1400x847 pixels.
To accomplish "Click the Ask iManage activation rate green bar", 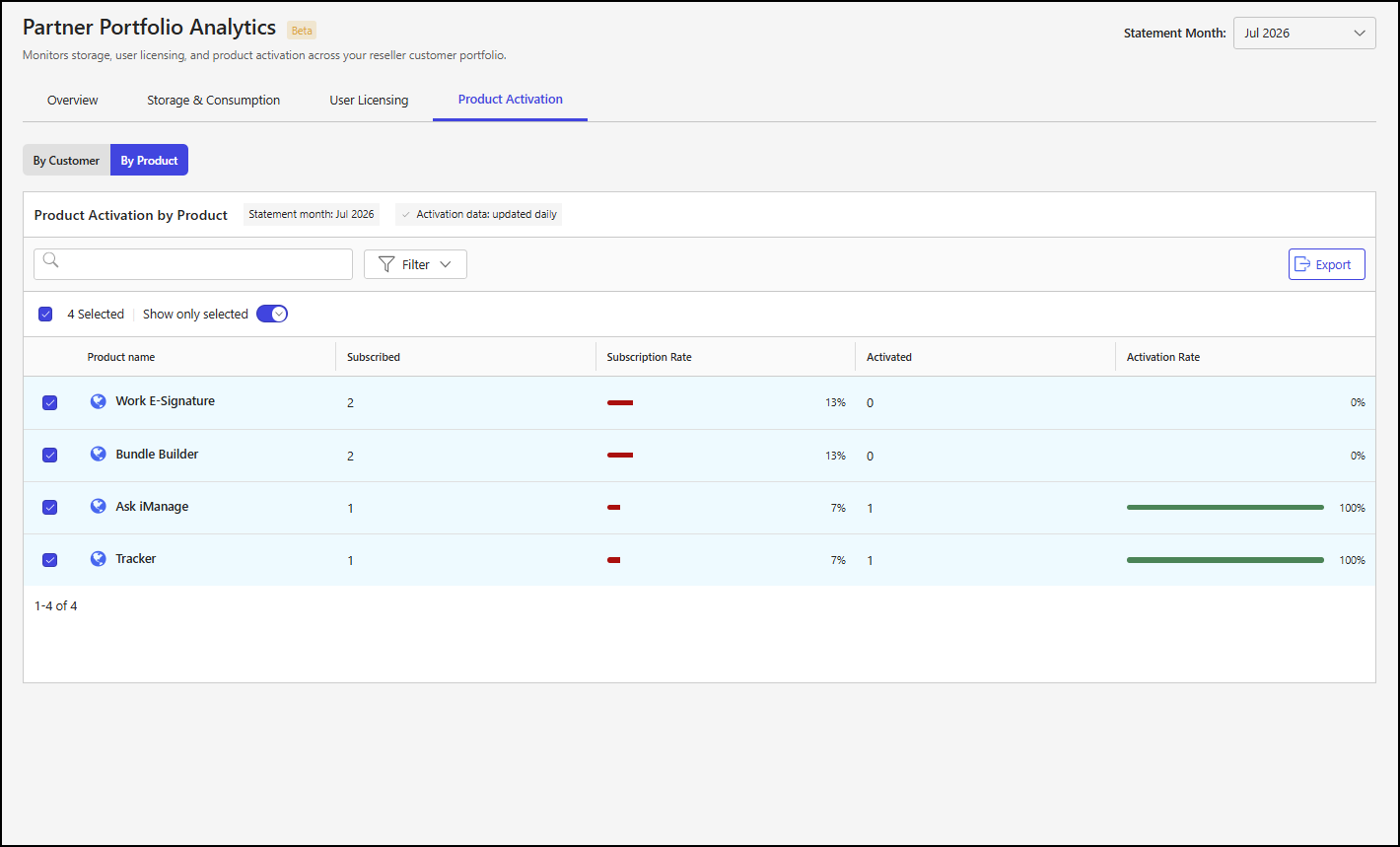I will point(1225,507).
